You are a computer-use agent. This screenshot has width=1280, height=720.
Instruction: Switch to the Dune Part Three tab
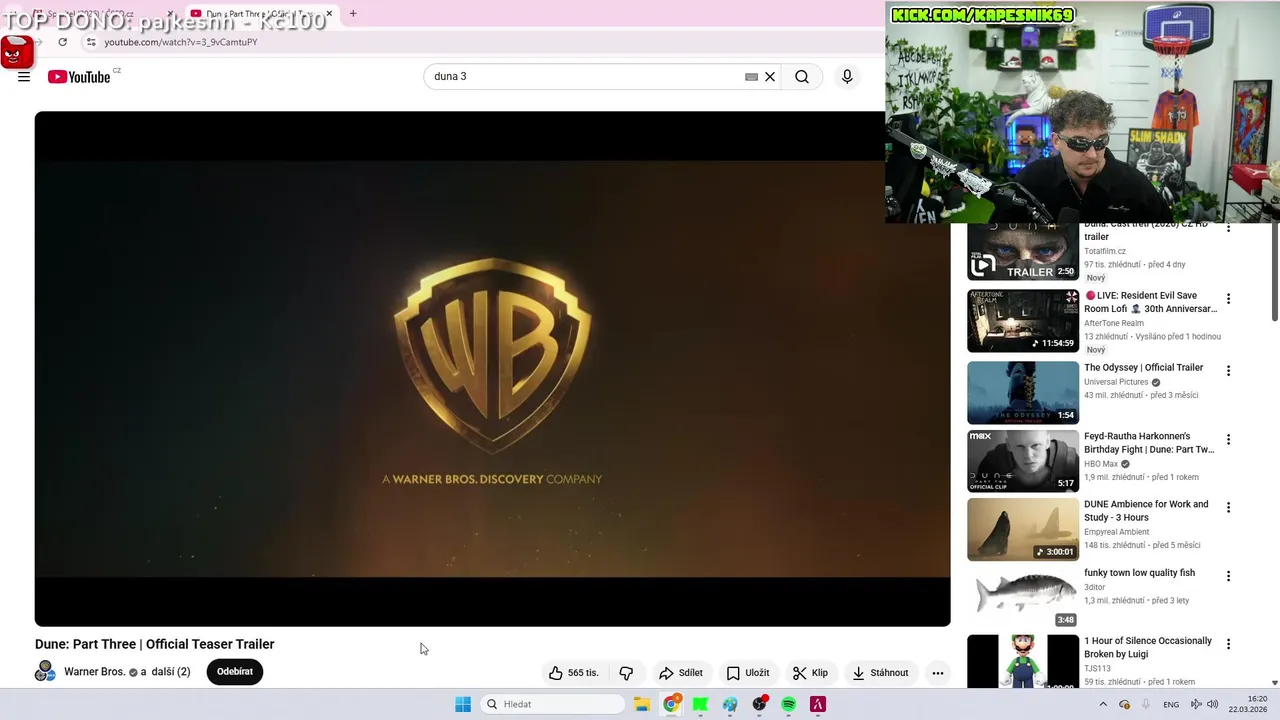click(x=260, y=14)
